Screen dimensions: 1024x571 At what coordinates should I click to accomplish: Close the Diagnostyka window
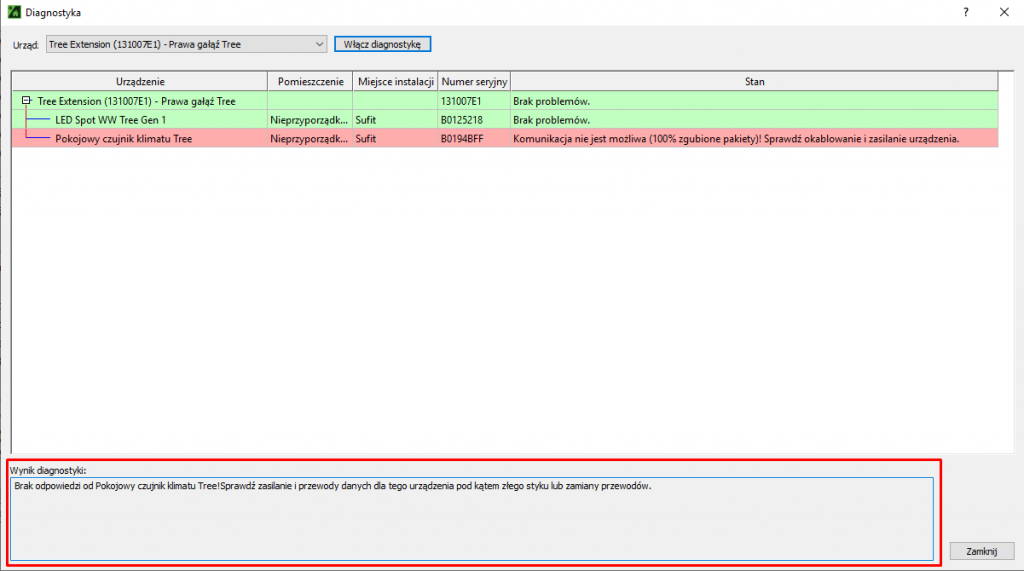1002,13
